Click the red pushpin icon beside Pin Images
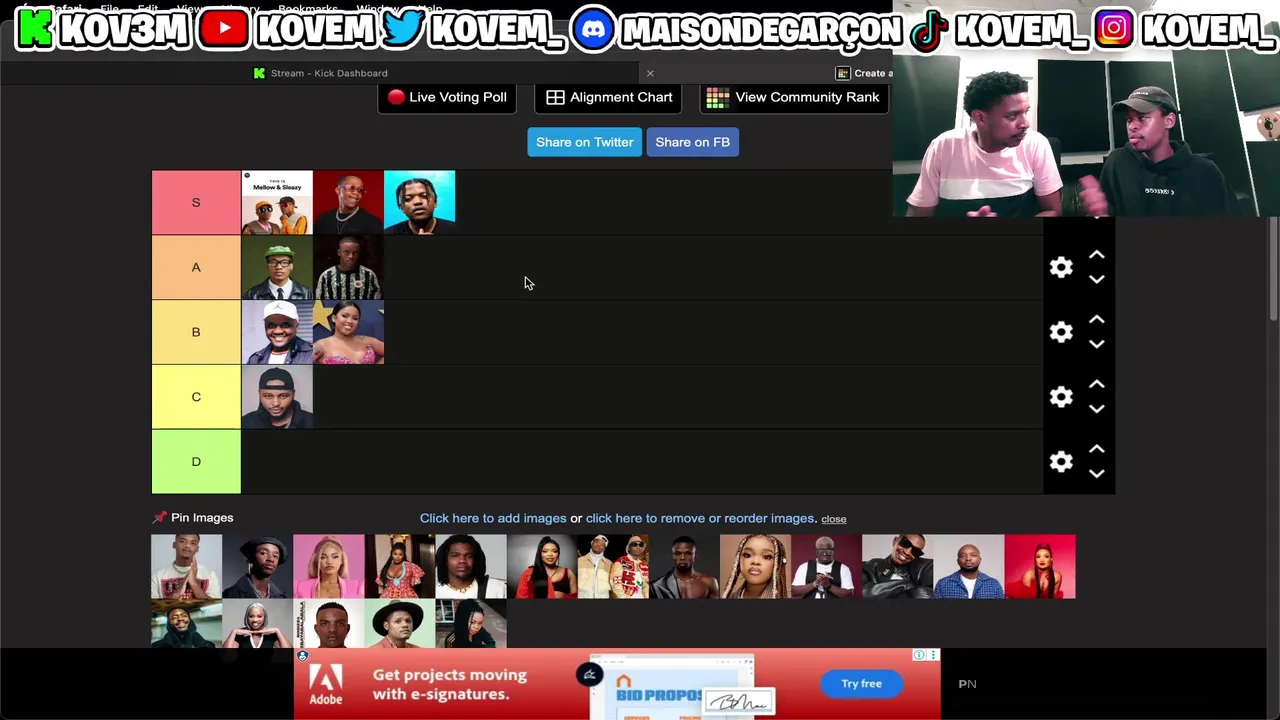1280x720 pixels. [159, 517]
